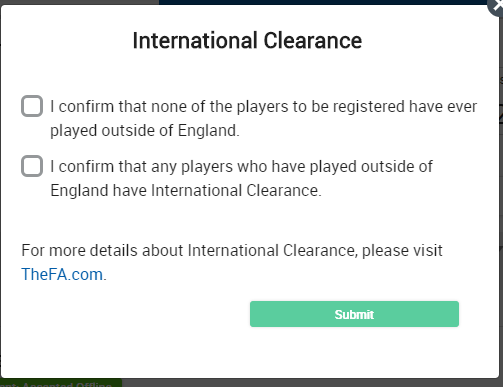This screenshot has width=503, height=387.
Task: Click the 'International Clearance' dialog heading
Action: pyautogui.click(x=247, y=41)
